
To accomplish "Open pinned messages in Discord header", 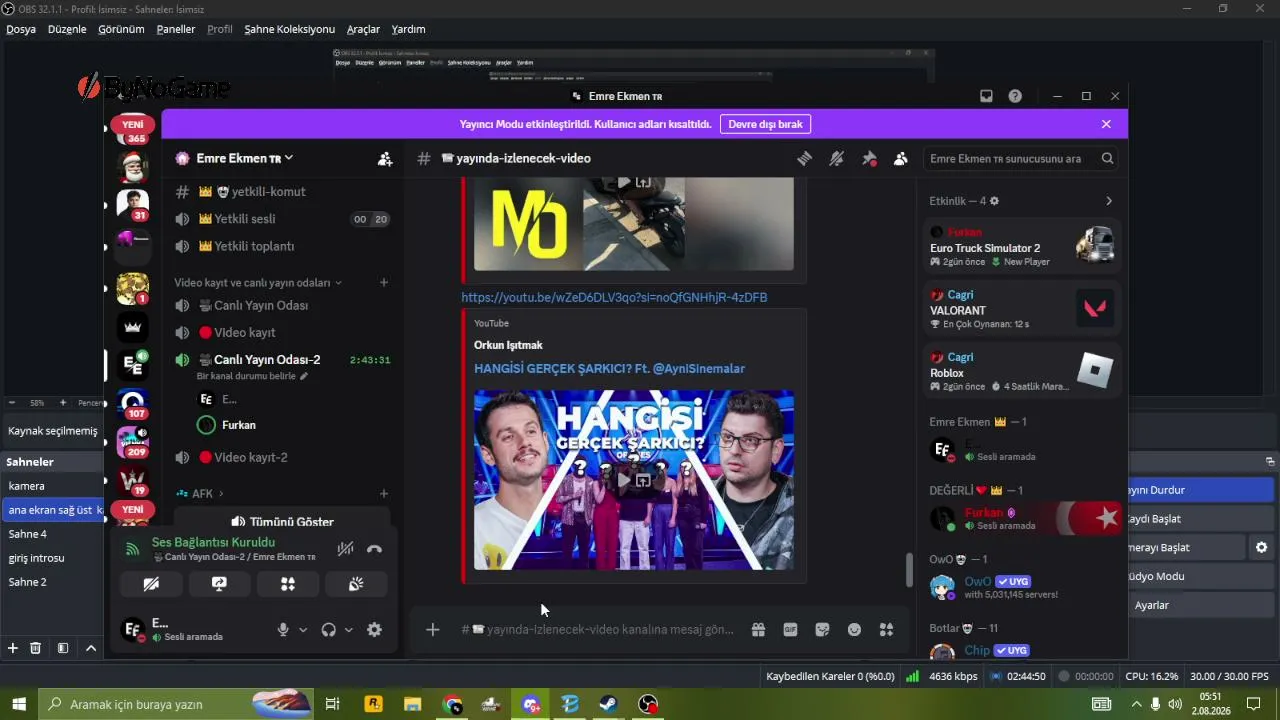I will tap(869, 158).
